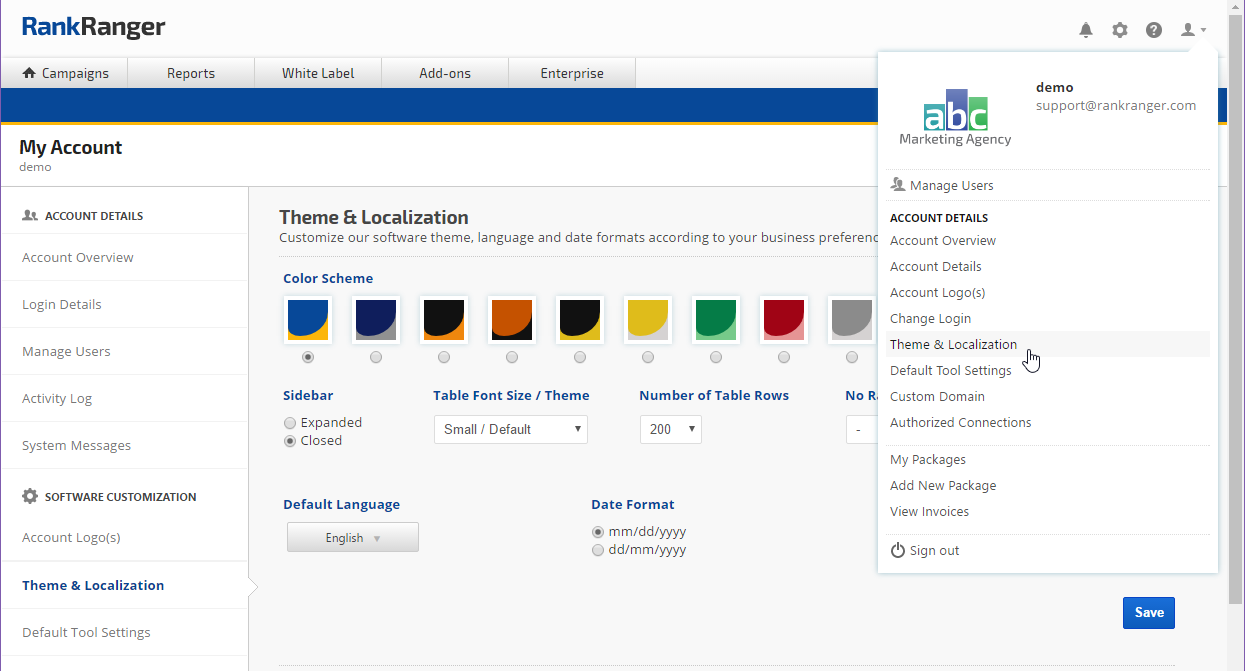The image size is (1245, 671).
Task: Open the Reports tab
Action: [x=191, y=73]
